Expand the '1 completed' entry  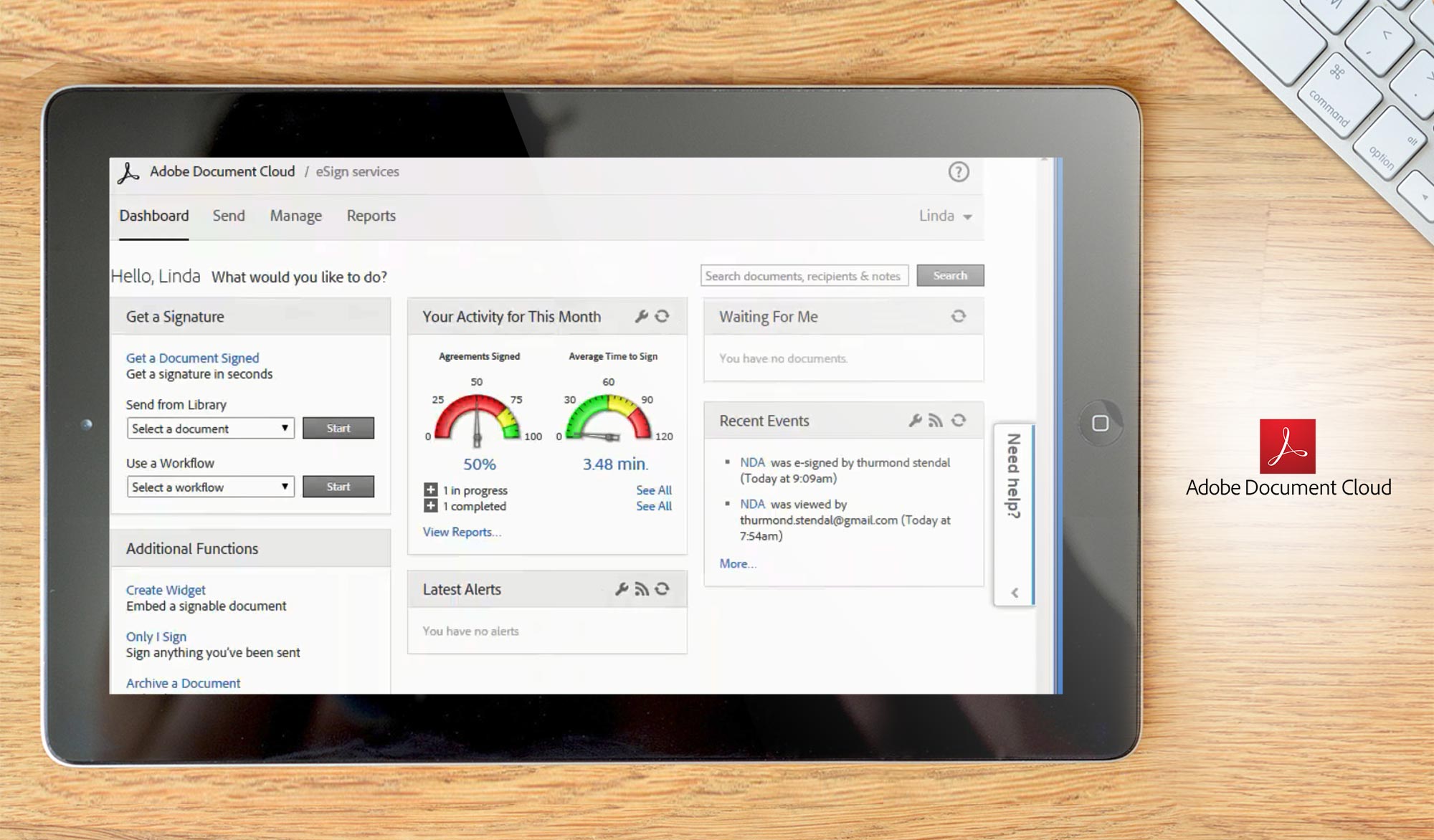point(429,507)
